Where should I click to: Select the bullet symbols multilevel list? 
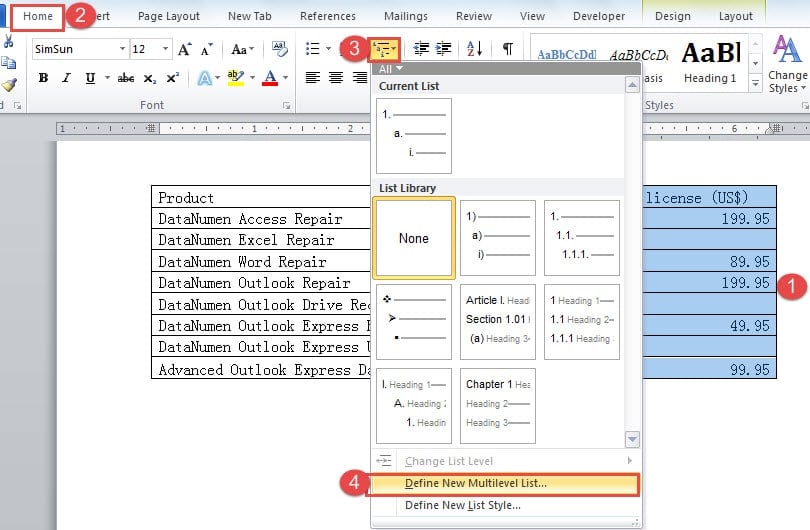pos(414,322)
